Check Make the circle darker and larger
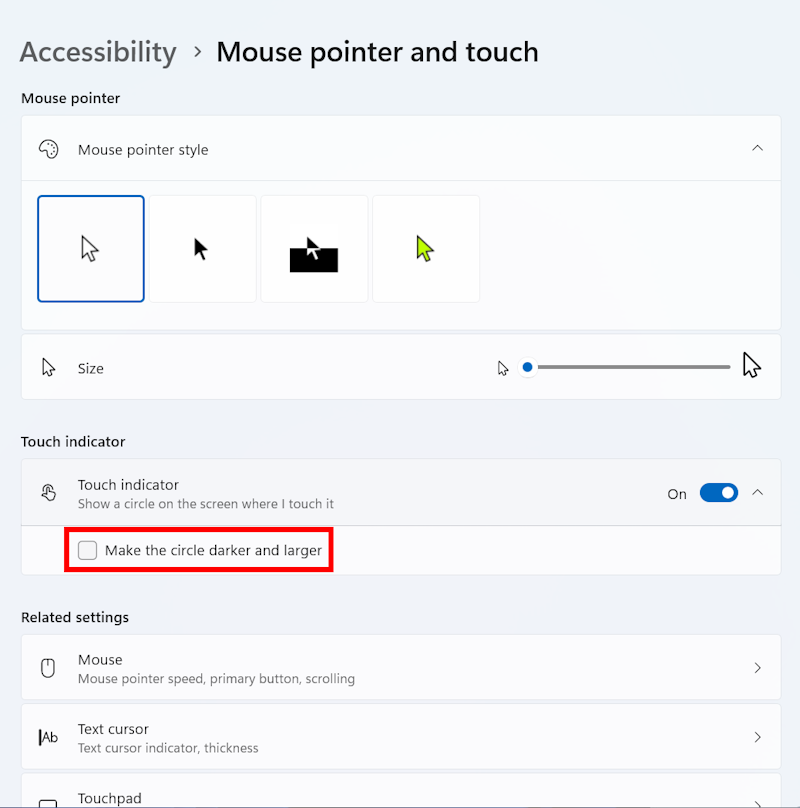The image size is (800, 808). click(x=88, y=550)
